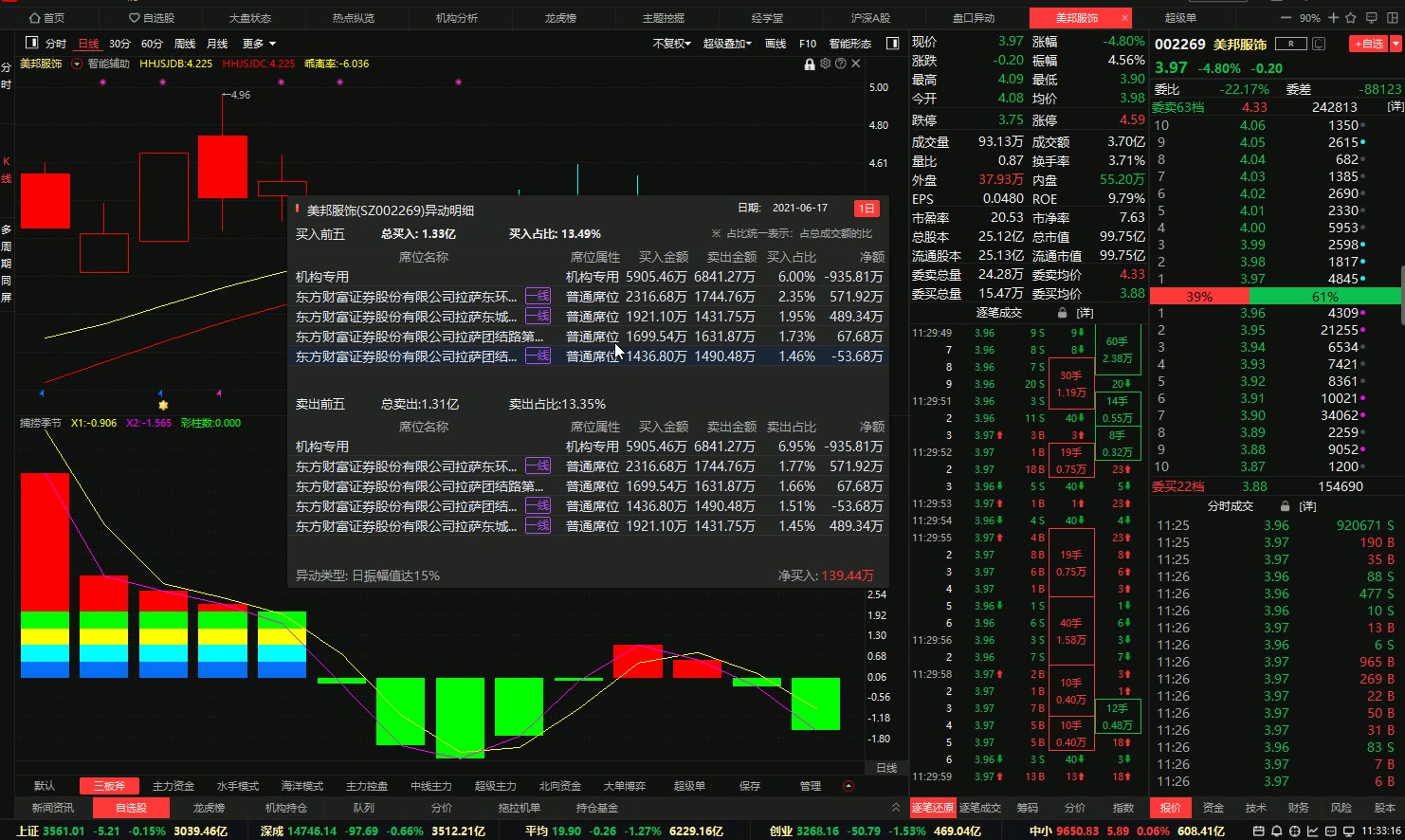
Task: Switch to 逐笔成交 bottom tab
Action: 980,808
